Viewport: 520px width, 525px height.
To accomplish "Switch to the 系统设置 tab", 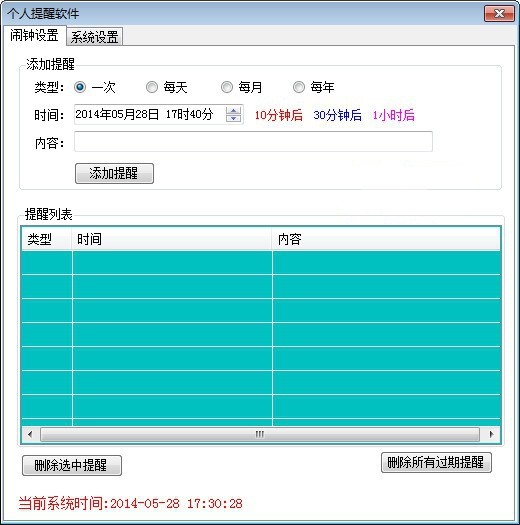I will point(94,36).
